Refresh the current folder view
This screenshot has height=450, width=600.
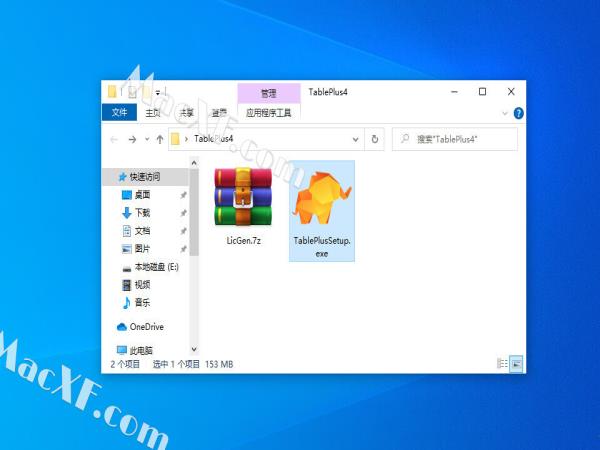point(375,139)
